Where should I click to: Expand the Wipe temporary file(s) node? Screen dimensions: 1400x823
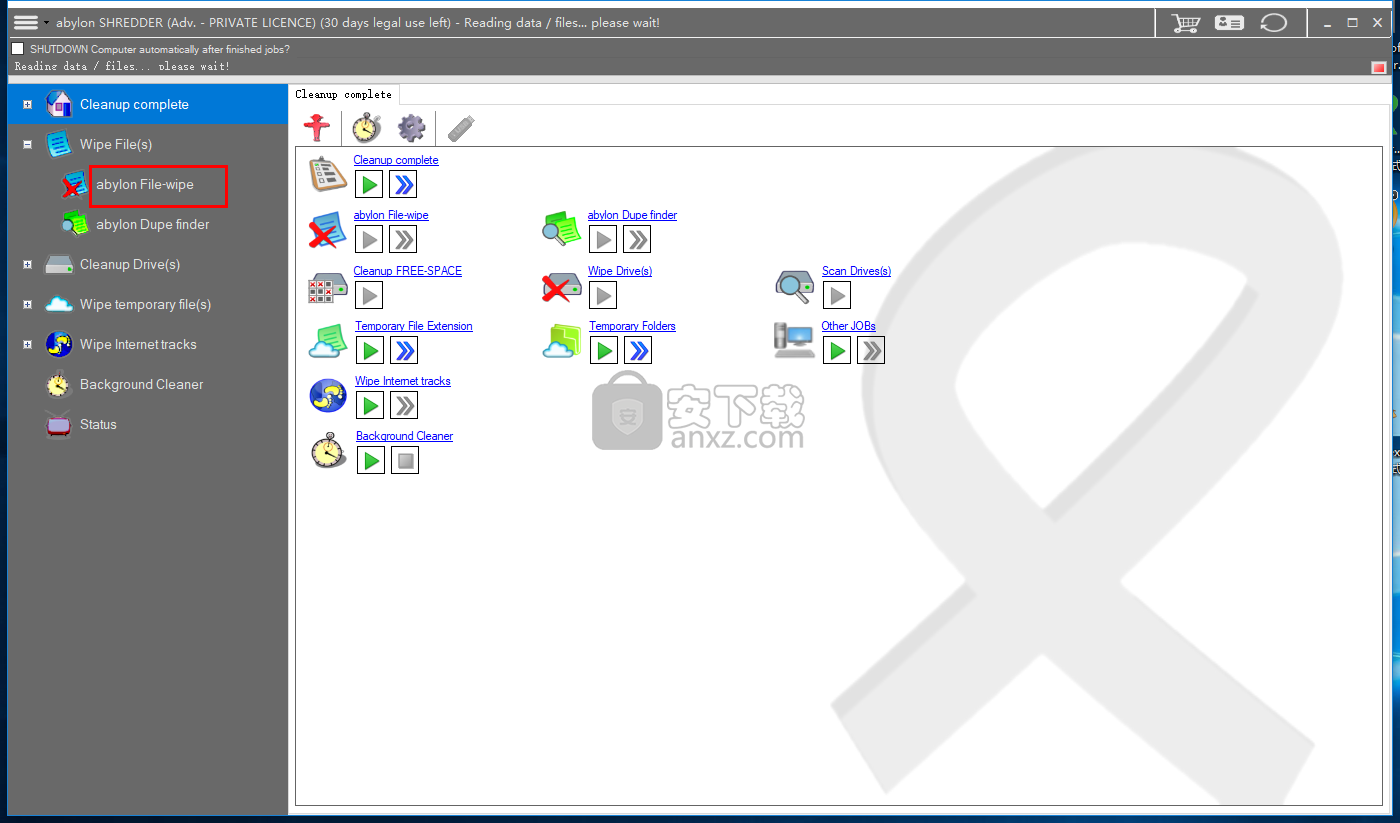[x=28, y=304]
